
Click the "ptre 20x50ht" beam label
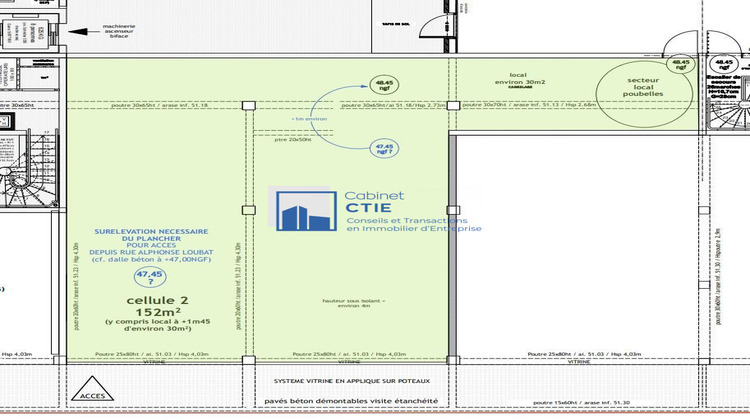tap(293, 140)
